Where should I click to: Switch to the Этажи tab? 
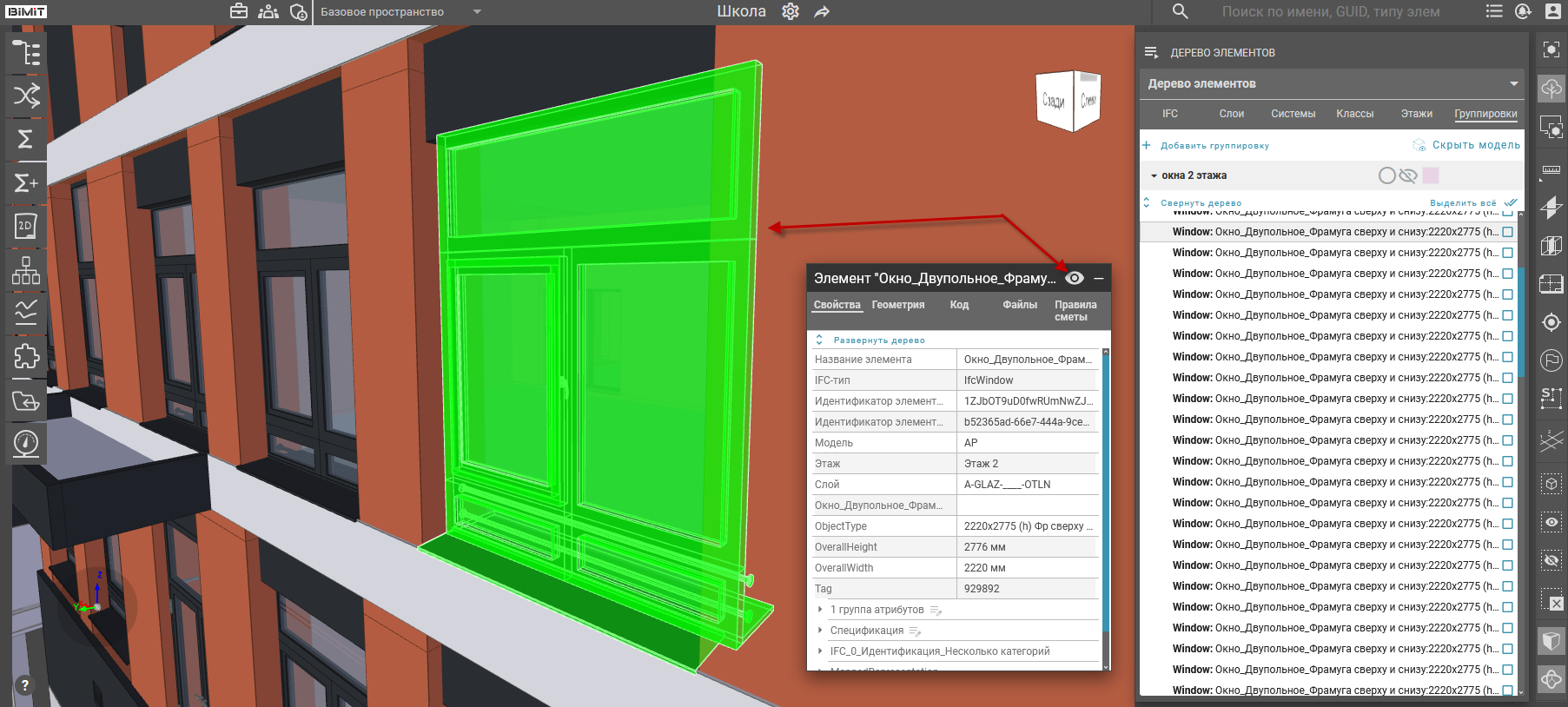coord(1416,114)
